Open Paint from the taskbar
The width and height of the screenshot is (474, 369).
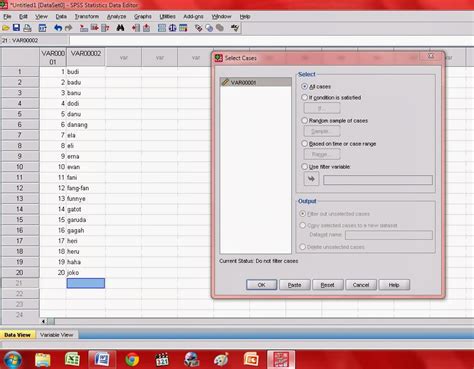221,360
